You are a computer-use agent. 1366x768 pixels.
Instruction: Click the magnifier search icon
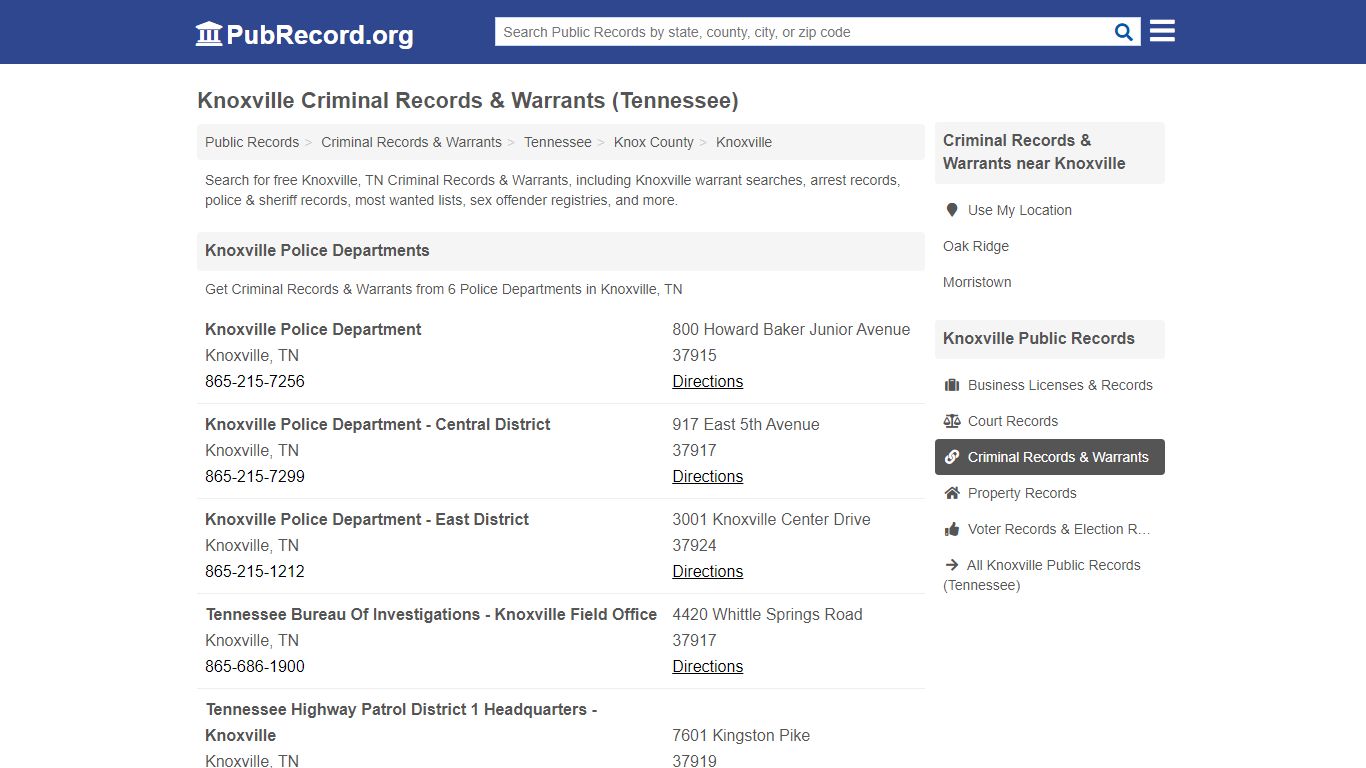[x=1124, y=32]
